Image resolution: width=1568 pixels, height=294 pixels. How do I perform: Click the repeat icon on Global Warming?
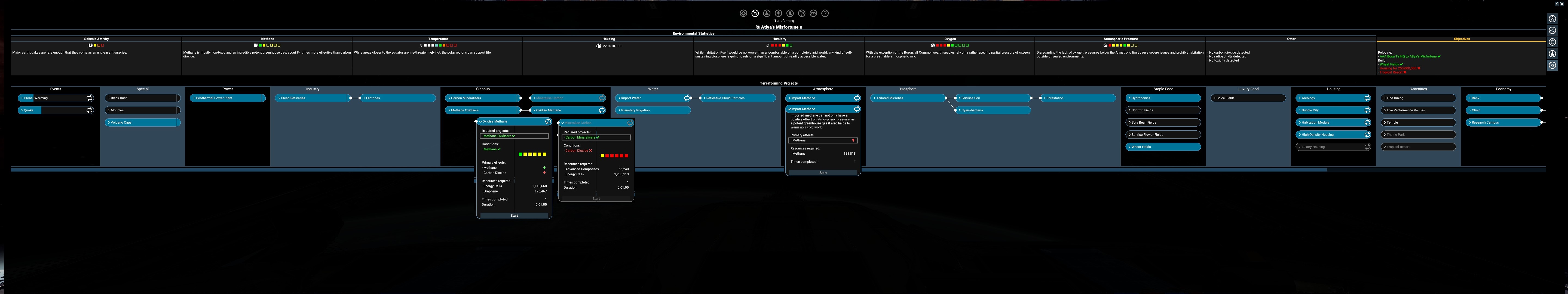click(x=90, y=98)
